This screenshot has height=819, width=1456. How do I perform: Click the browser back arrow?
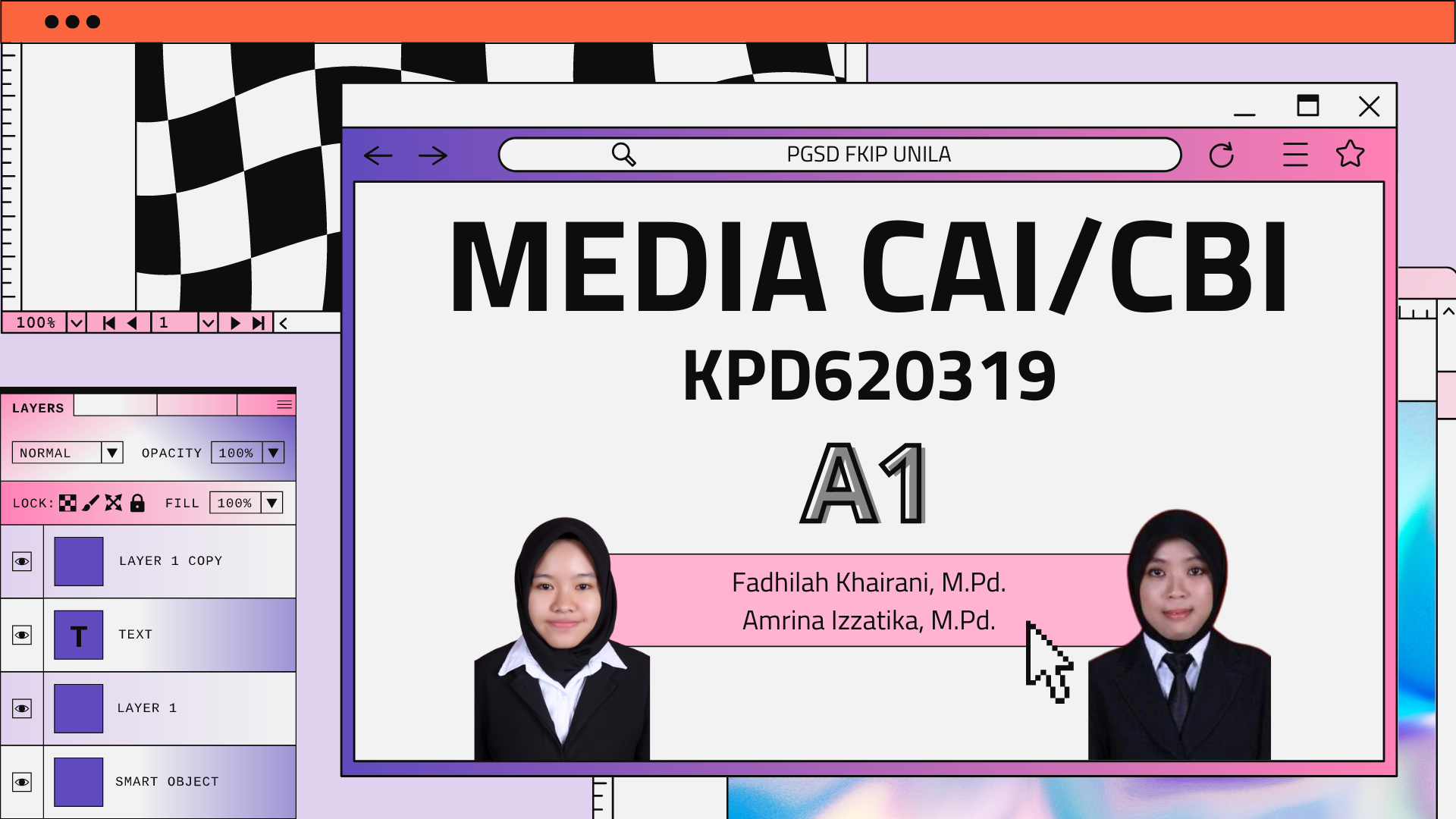378,155
